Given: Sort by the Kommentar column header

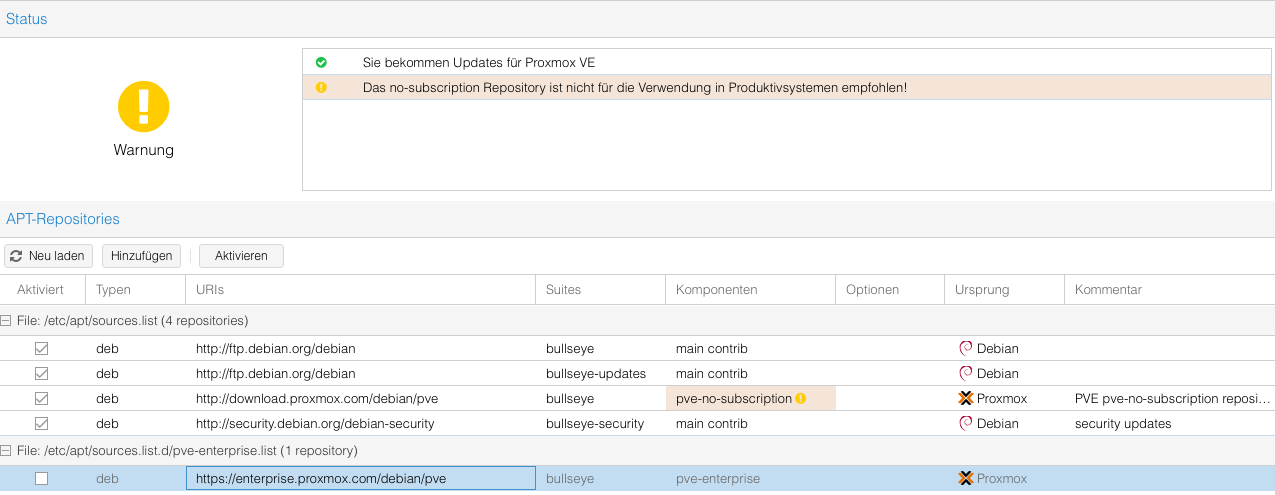Looking at the screenshot, I should (1170, 290).
